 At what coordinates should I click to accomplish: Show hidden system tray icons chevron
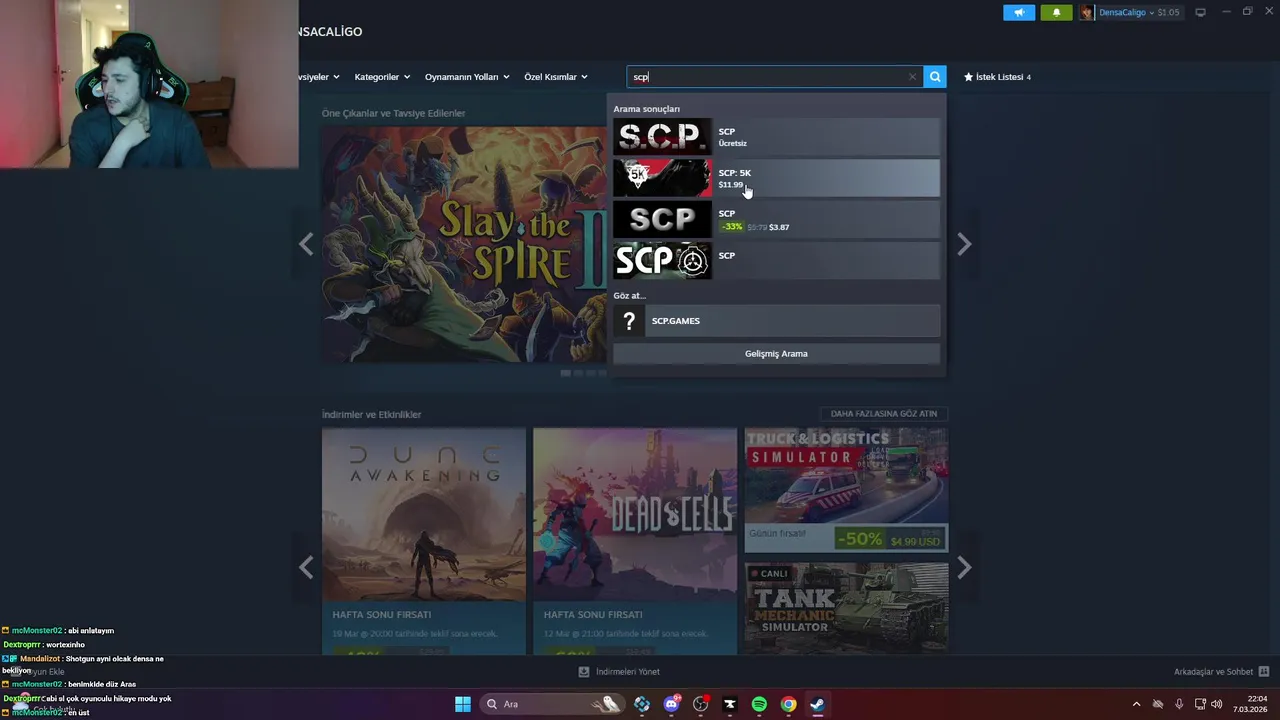point(1136,704)
